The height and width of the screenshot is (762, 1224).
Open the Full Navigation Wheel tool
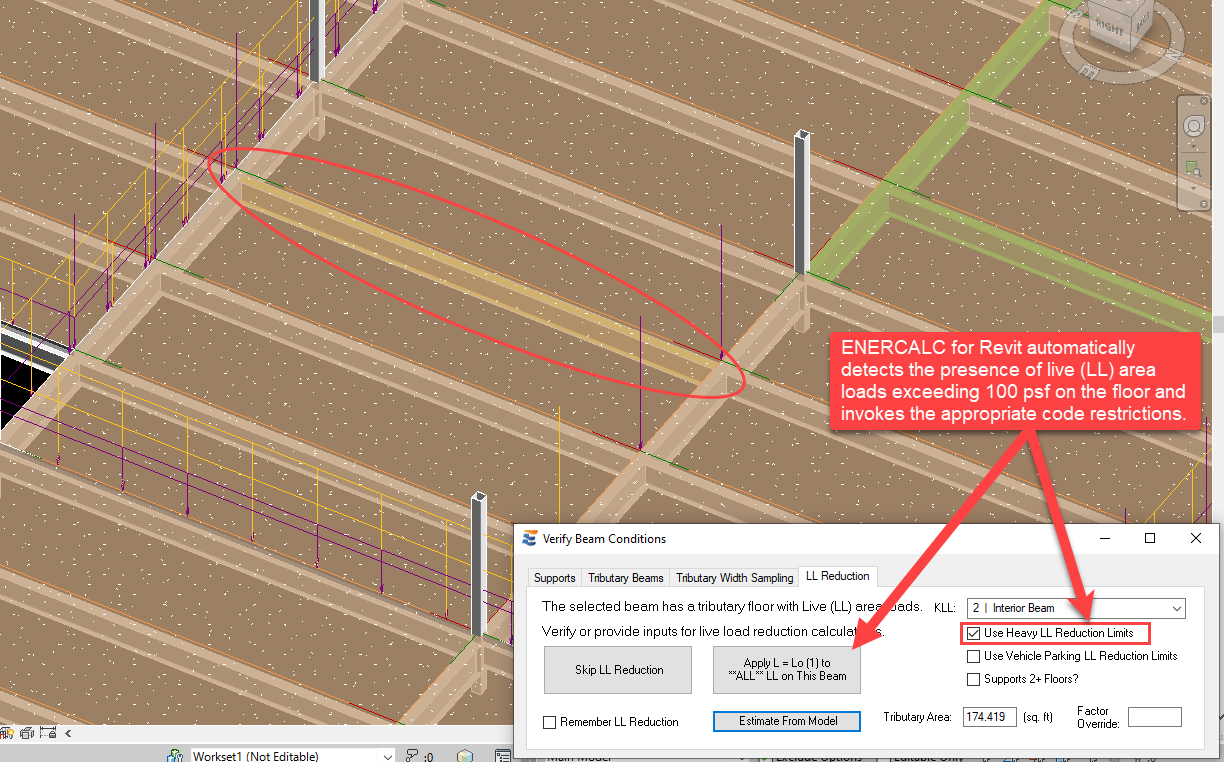[x=1194, y=127]
